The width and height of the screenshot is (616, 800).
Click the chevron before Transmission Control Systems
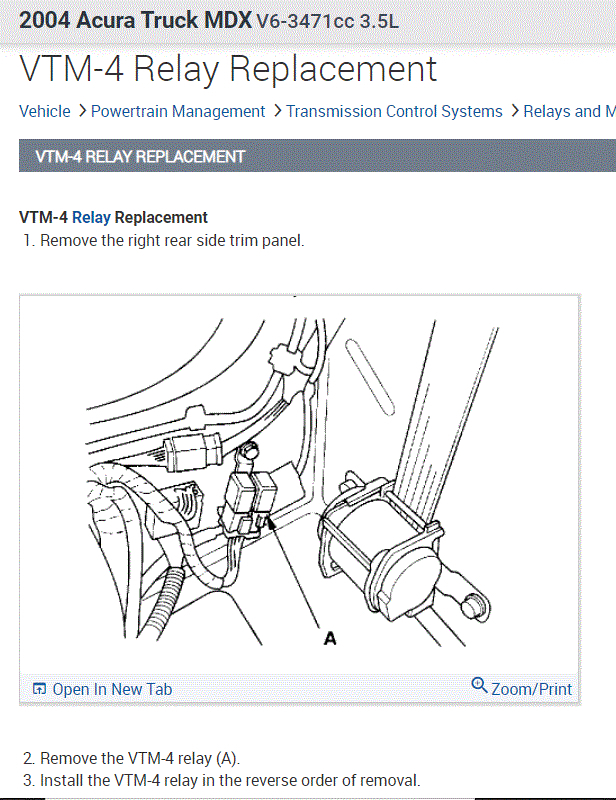point(277,111)
